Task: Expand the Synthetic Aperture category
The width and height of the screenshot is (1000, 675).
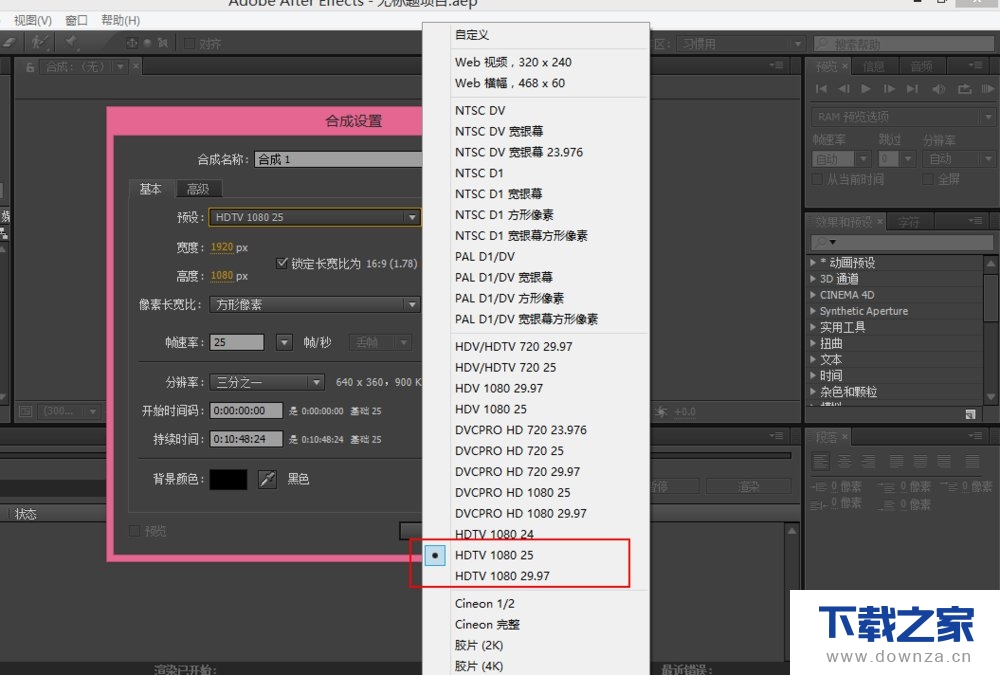Action: [x=813, y=311]
